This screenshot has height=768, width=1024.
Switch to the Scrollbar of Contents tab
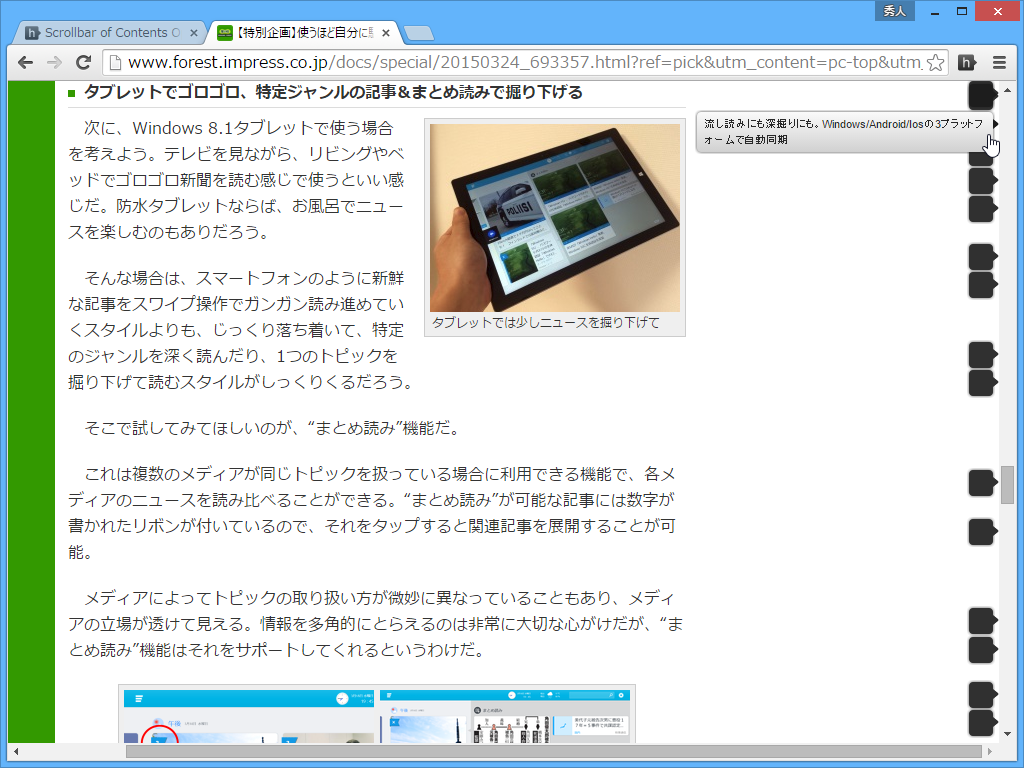tap(111, 32)
